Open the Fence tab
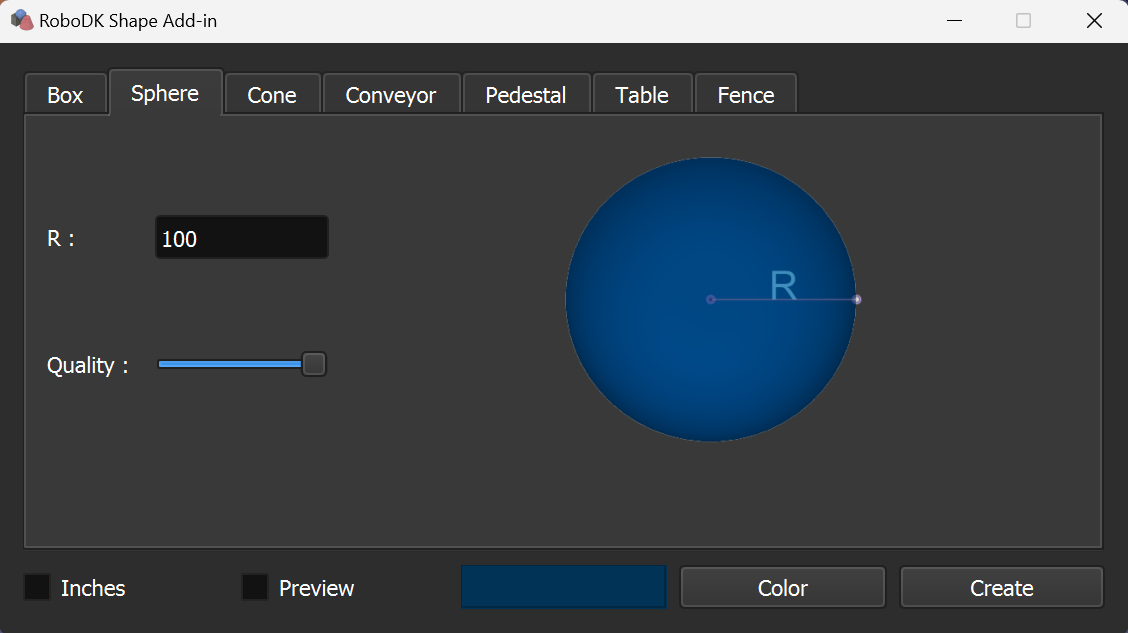Screen dimensions: 1128x633 [746, 95]
